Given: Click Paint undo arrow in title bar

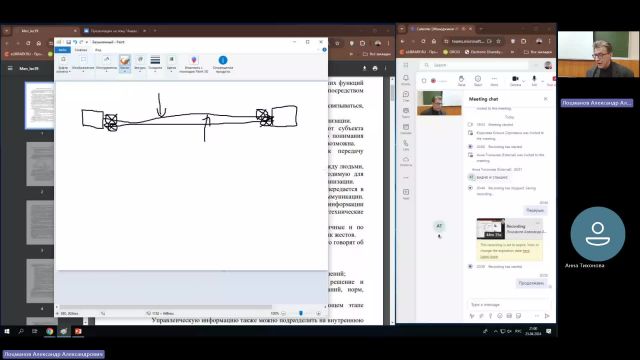Looking at the screenshot, I should pyautogui.click(x=75, y=42).
